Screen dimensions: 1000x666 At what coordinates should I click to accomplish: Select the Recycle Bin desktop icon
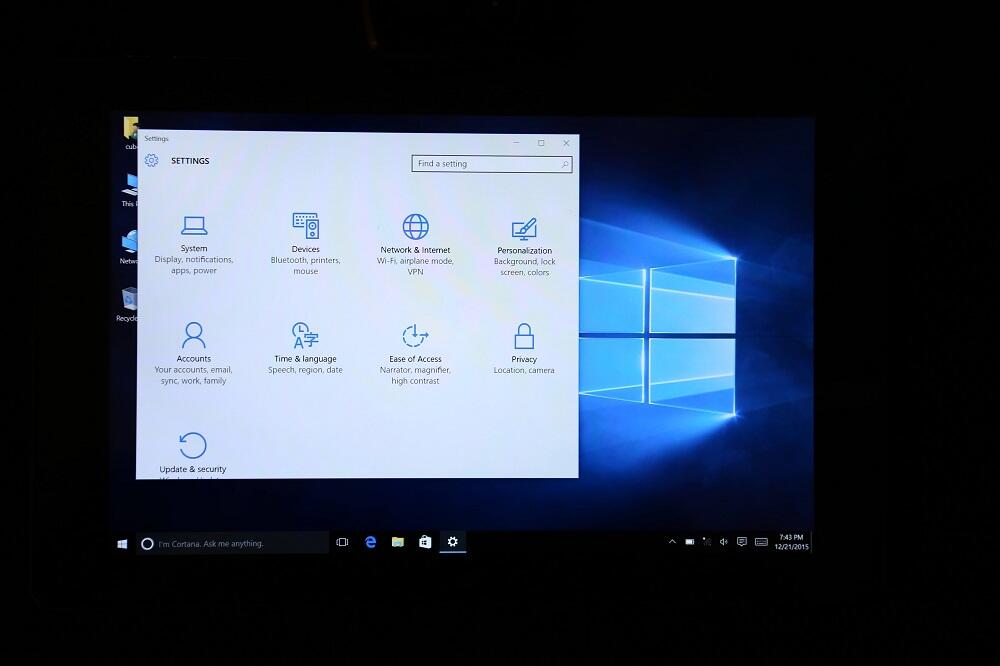128,304
